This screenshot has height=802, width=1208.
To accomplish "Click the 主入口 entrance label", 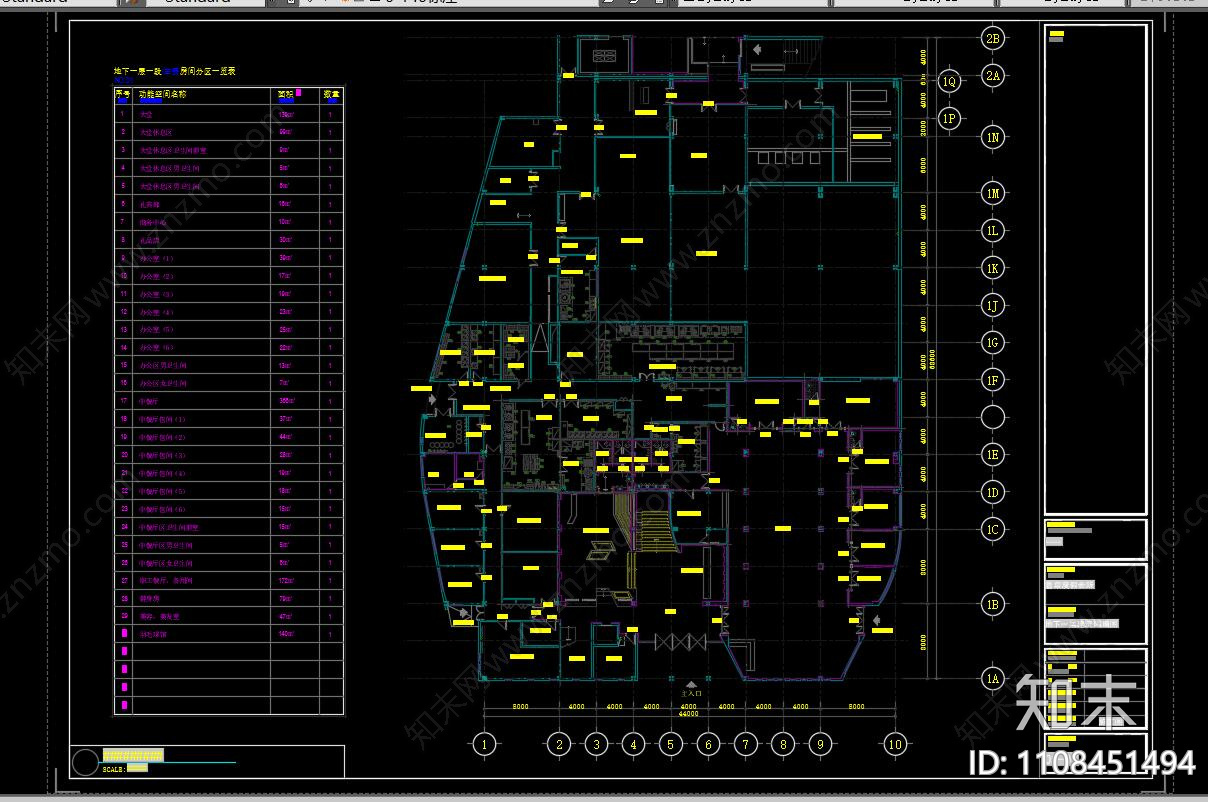I will 691,692.
